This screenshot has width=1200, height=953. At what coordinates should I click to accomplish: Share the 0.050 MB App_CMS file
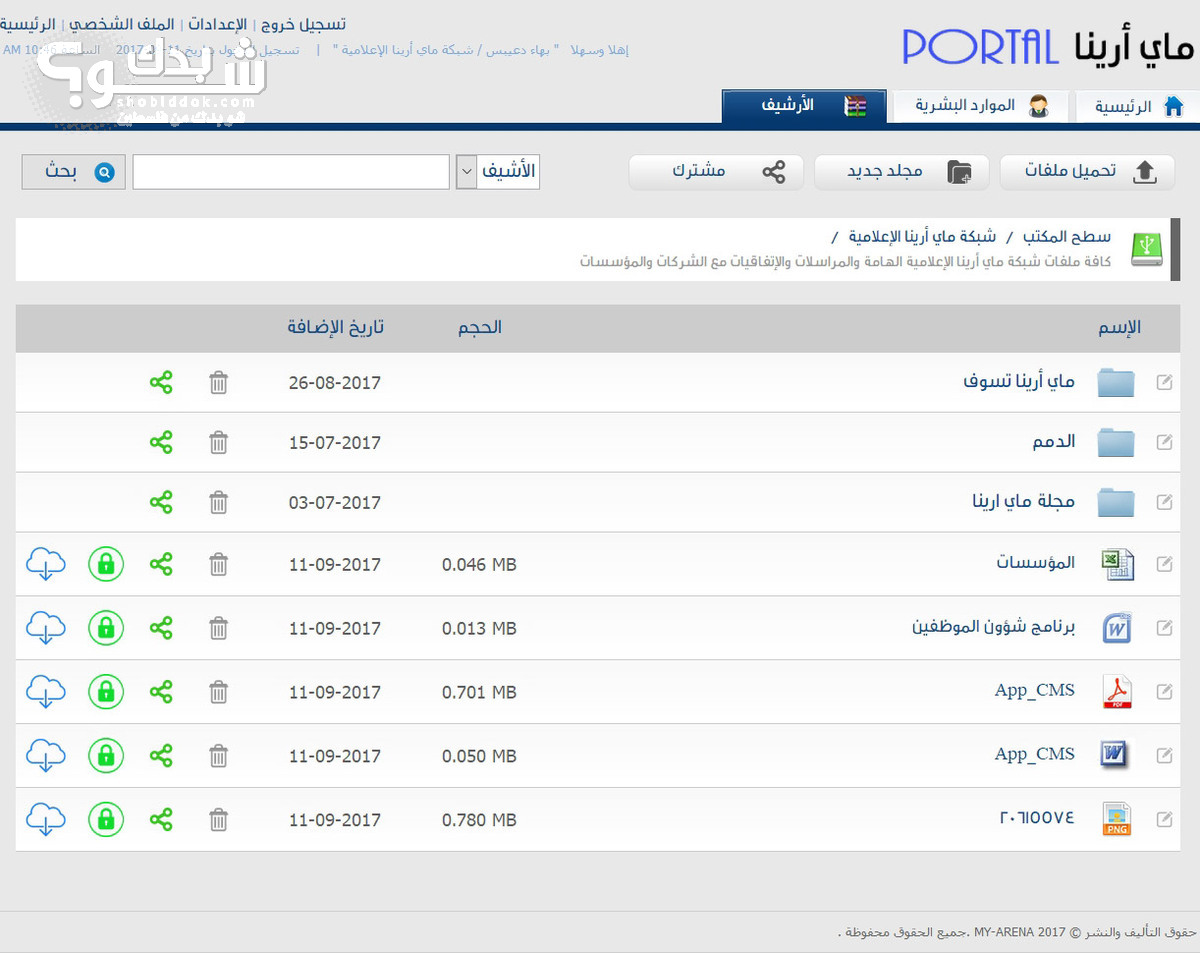coord(161,756)
